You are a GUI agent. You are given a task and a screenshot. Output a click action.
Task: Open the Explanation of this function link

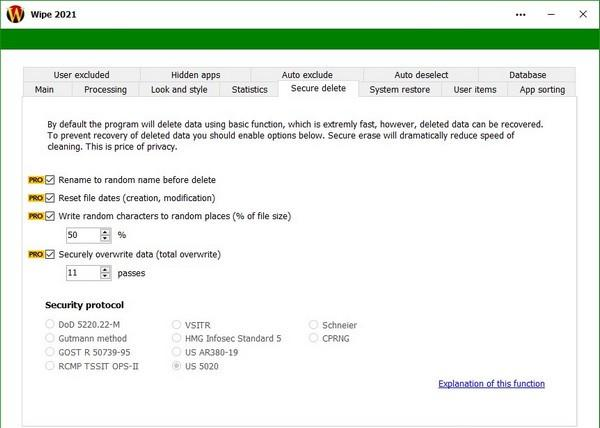tap(491, 384)
